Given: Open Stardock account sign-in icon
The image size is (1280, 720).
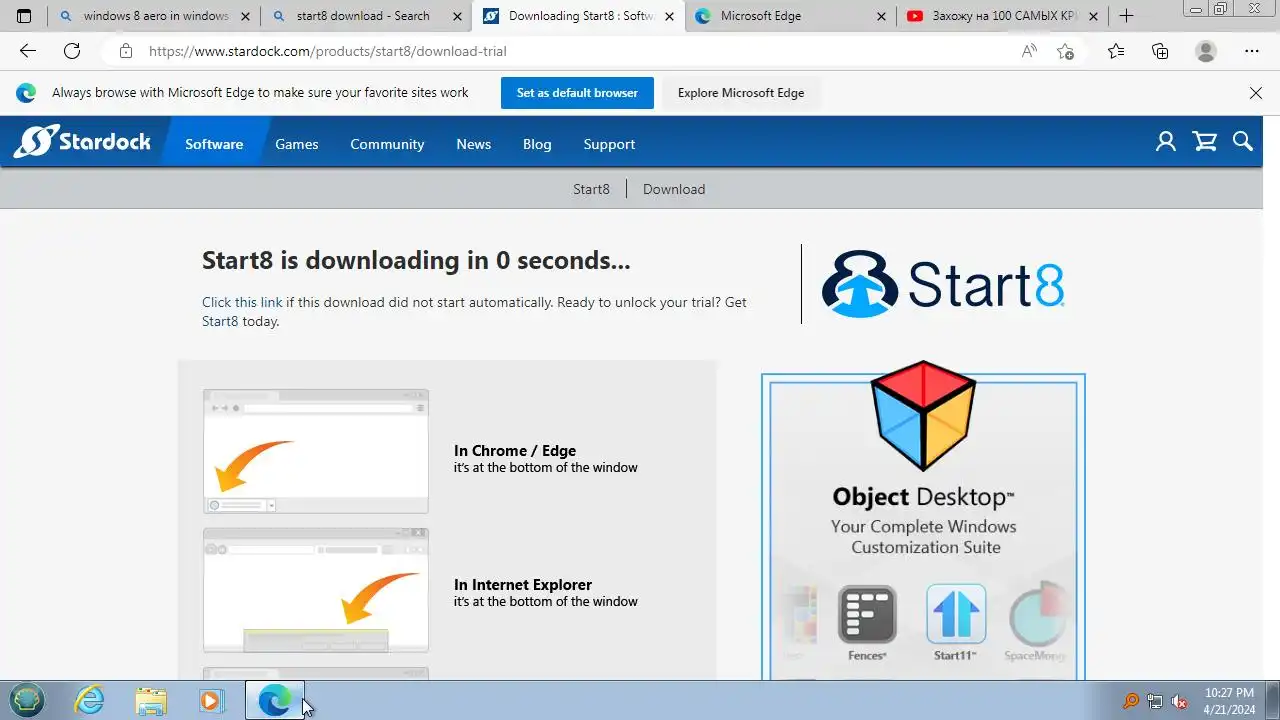Looking at the screenshot, I should [x=1166, y=142].
